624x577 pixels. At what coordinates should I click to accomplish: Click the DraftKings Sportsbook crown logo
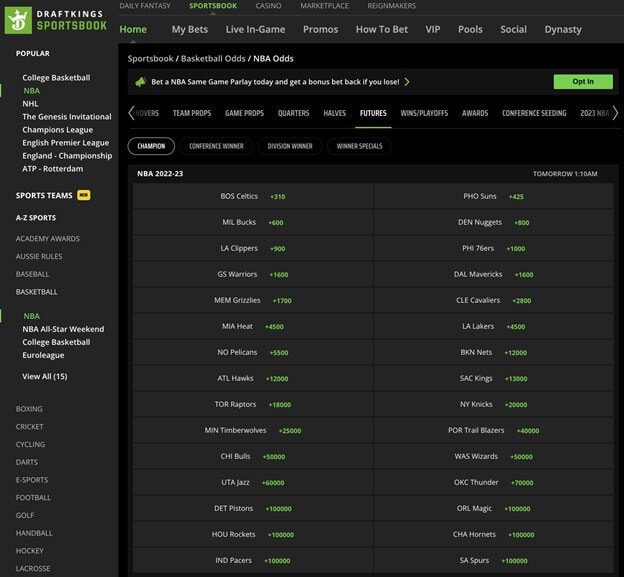(18, 20)
